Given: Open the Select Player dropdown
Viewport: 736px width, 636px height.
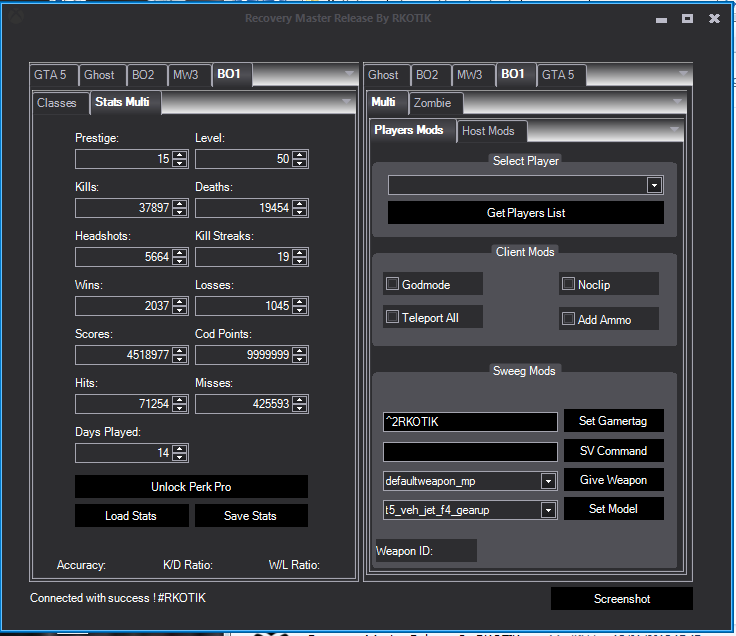Looking at the screenshot, I should (654, 185).
